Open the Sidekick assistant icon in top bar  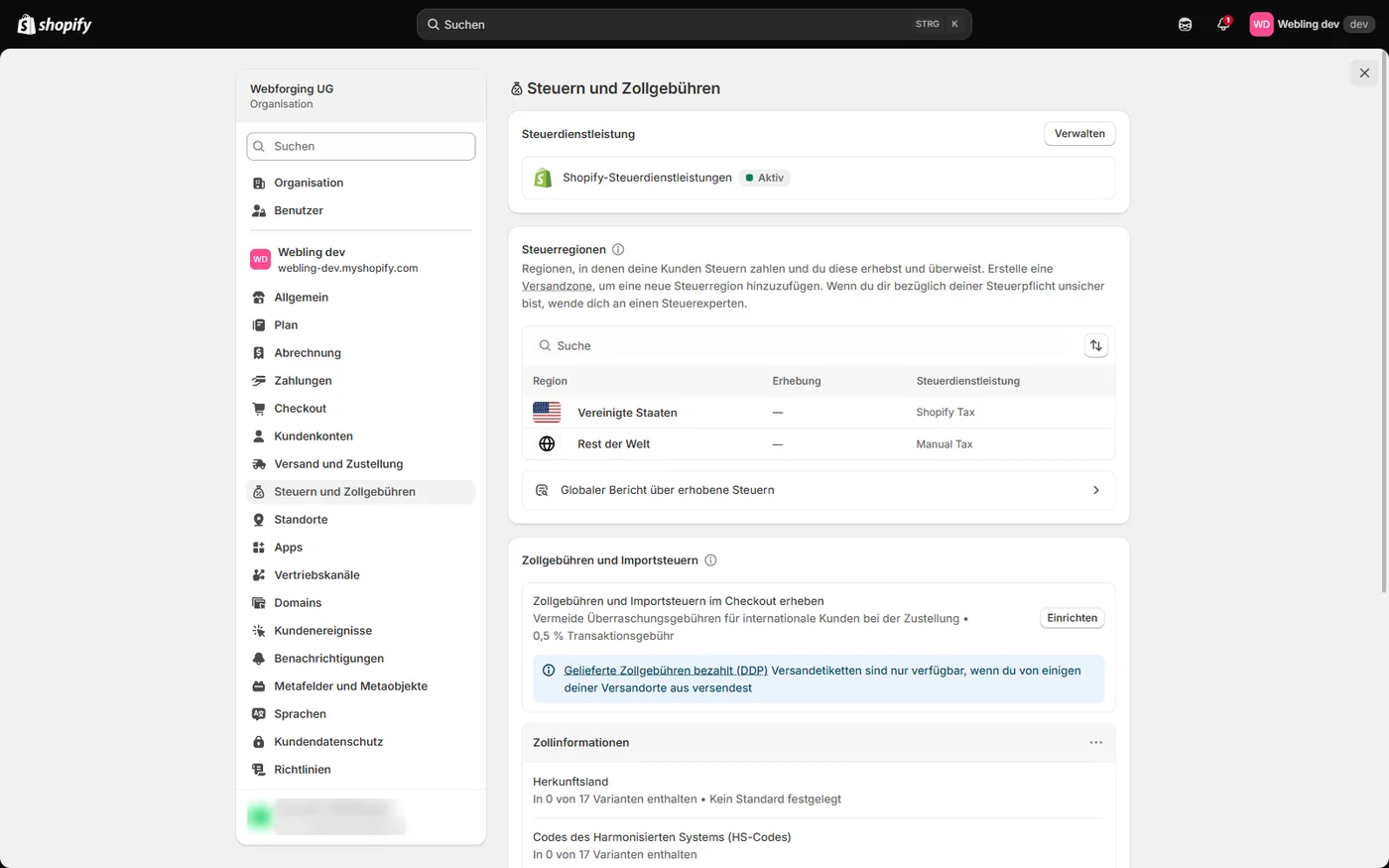tap(1185, 24)
